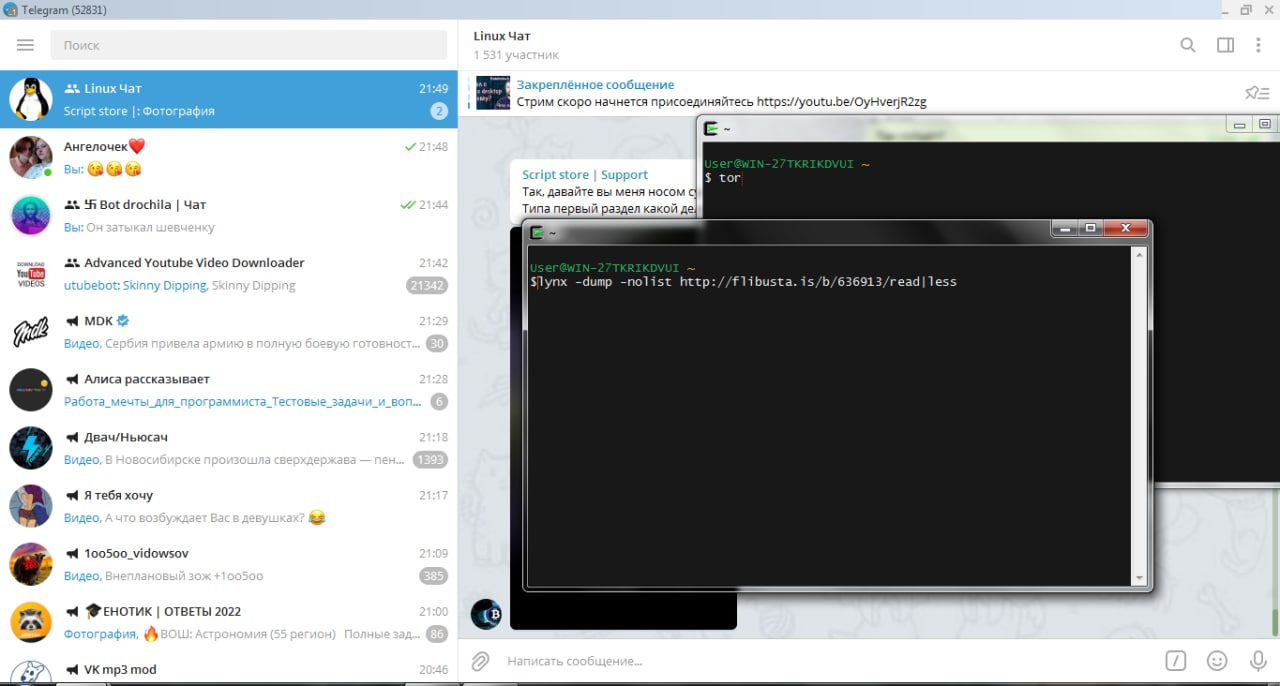Click the Ангелочек profile avatar
This screenshot has width=1280, height=686.
click(31, 157)
